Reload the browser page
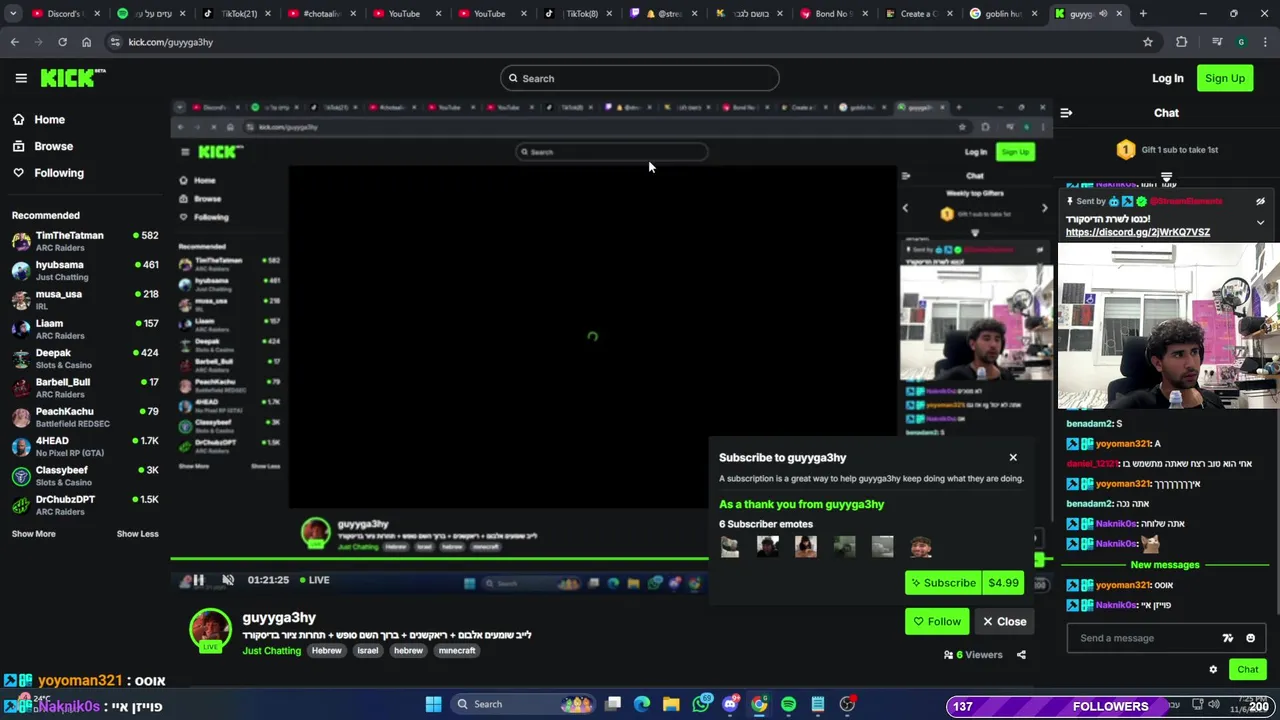1280x720 pixels. tap(62, 42)
